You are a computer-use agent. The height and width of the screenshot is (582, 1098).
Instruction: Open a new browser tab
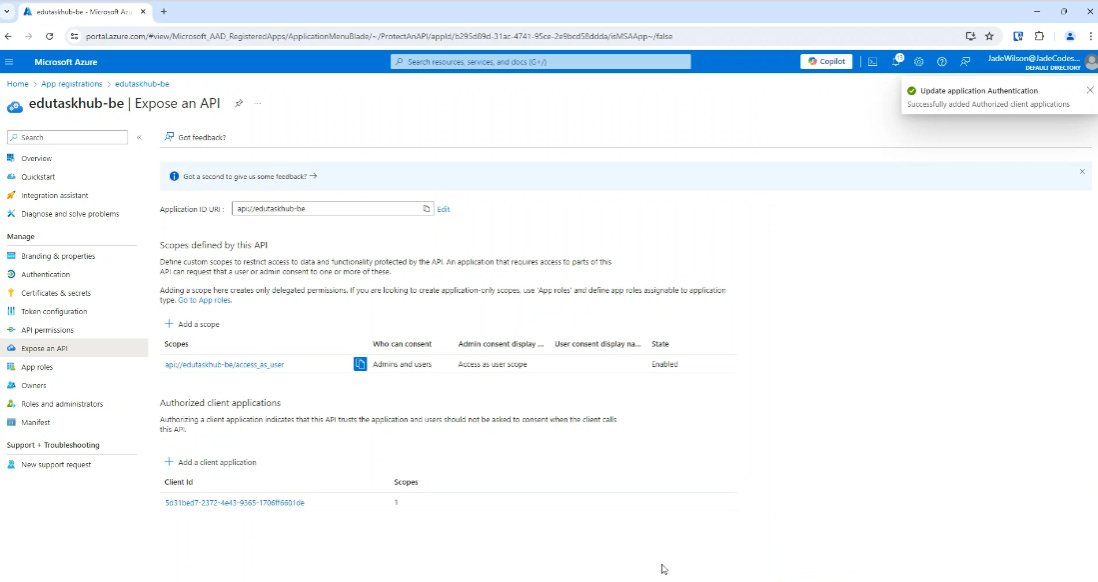coord(164,11)
